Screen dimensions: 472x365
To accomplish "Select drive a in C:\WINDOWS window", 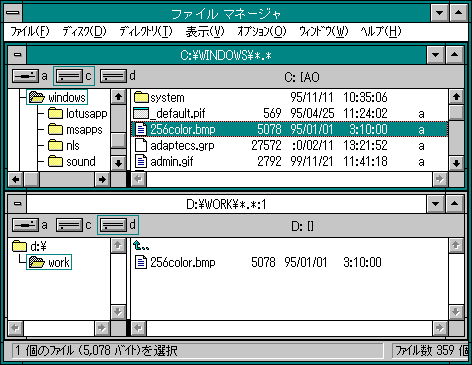I will click(x=30, y=76).
